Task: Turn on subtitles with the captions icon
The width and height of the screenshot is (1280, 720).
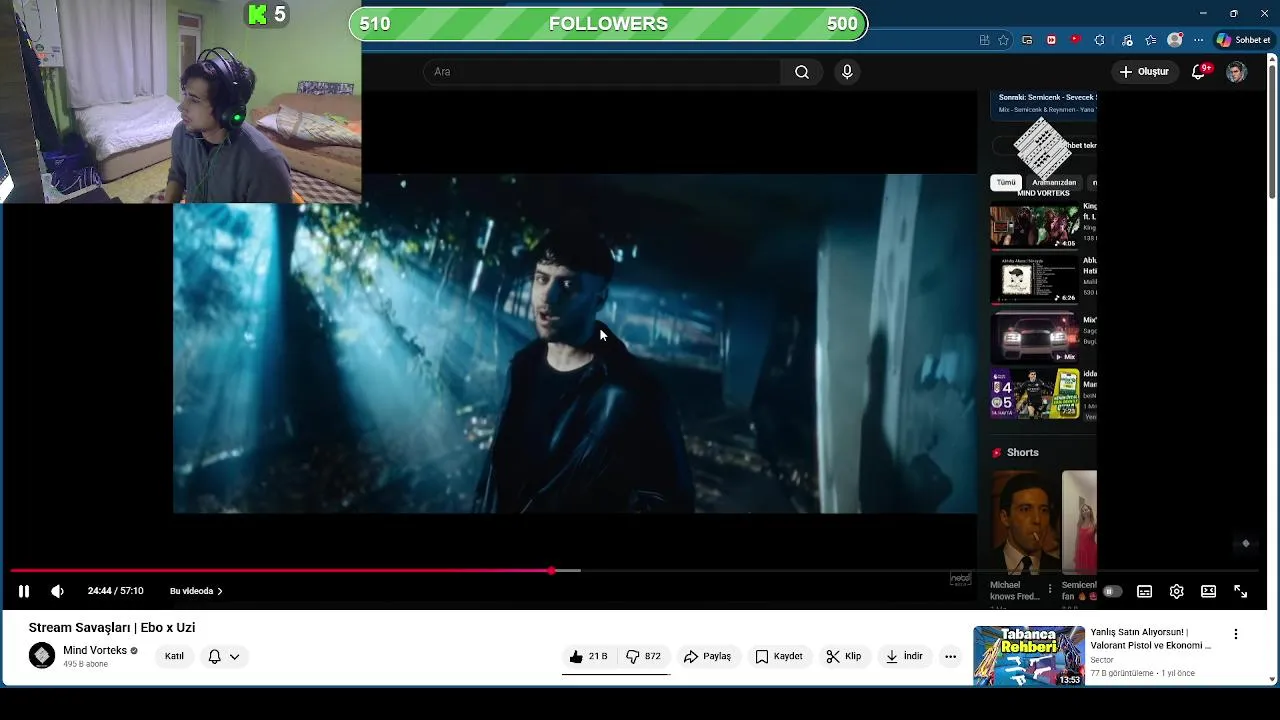Action: (1145, 591)
